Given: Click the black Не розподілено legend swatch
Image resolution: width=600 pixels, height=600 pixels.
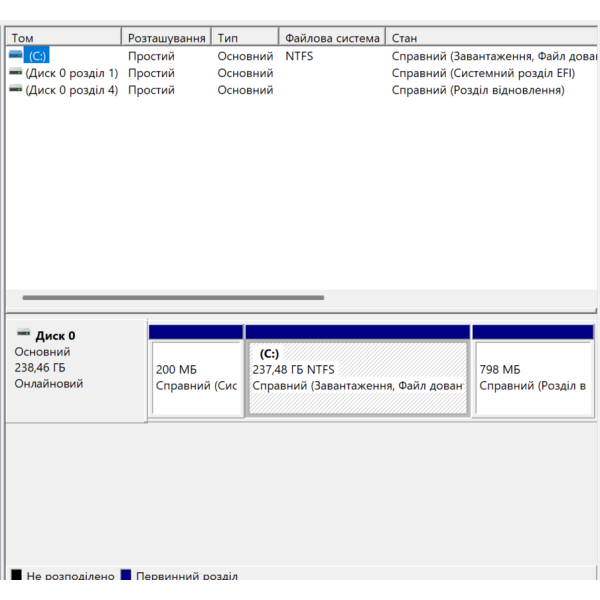Looking at the screenshot, I should (x=16, y=574).
